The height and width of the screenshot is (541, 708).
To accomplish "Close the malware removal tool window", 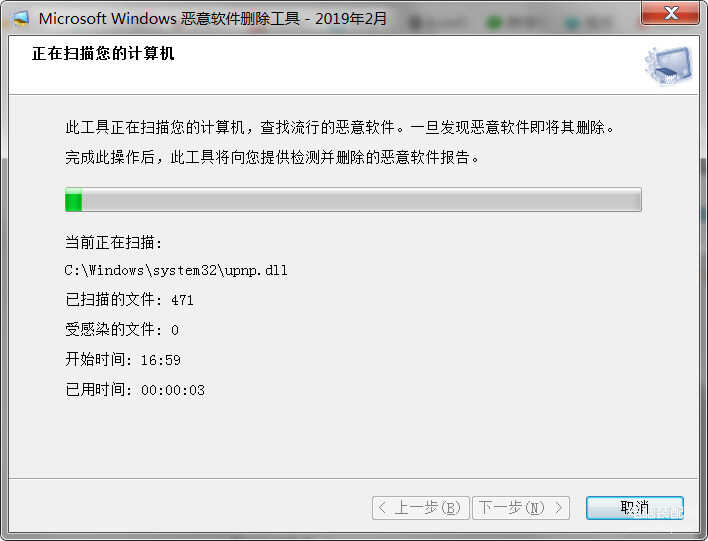I will tap(670, 13).
